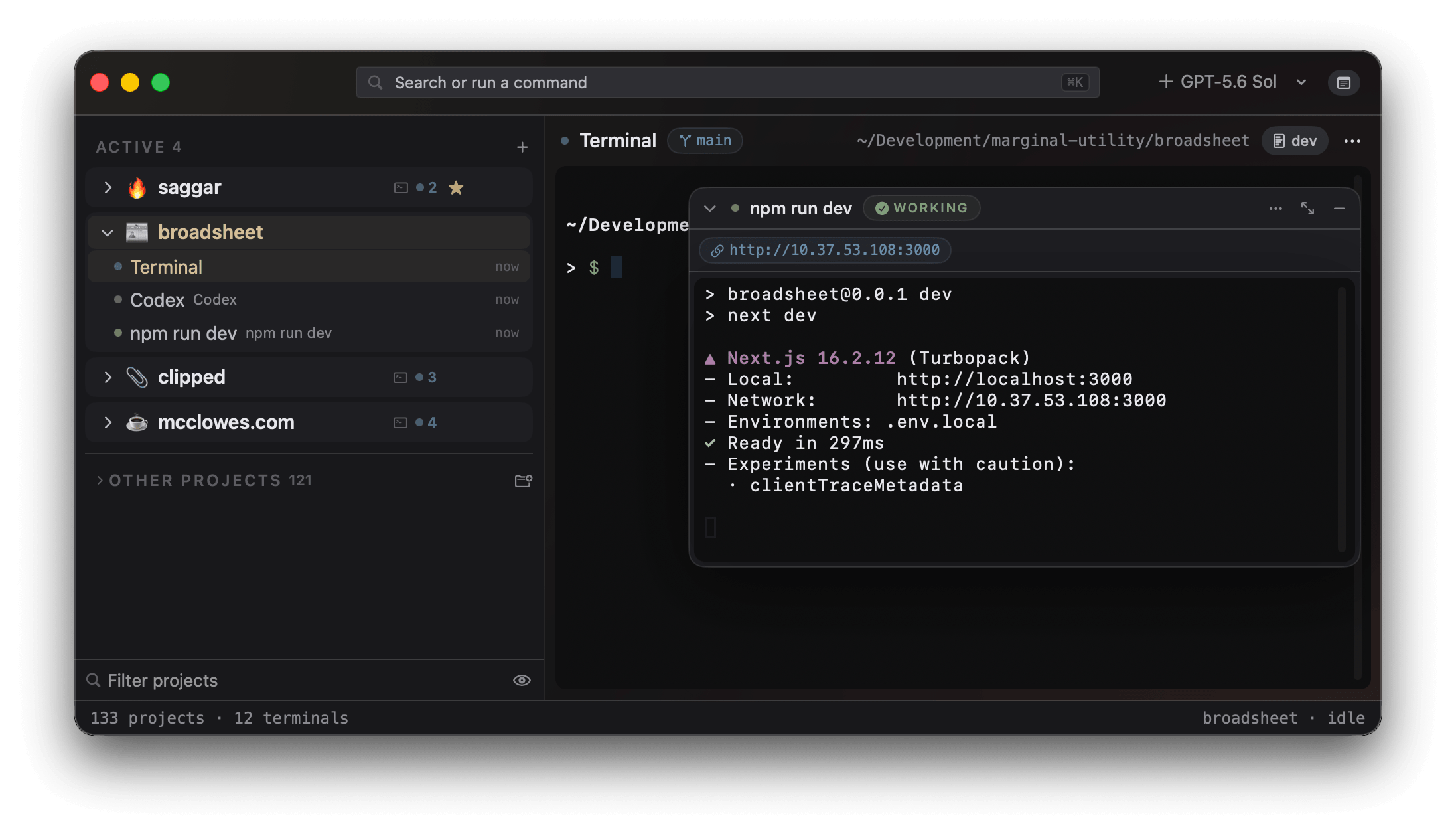The image size is (1456, 834).
Task: Open the http://10.37.53.108:3000 link chip
Action: (x=826, y=250)
